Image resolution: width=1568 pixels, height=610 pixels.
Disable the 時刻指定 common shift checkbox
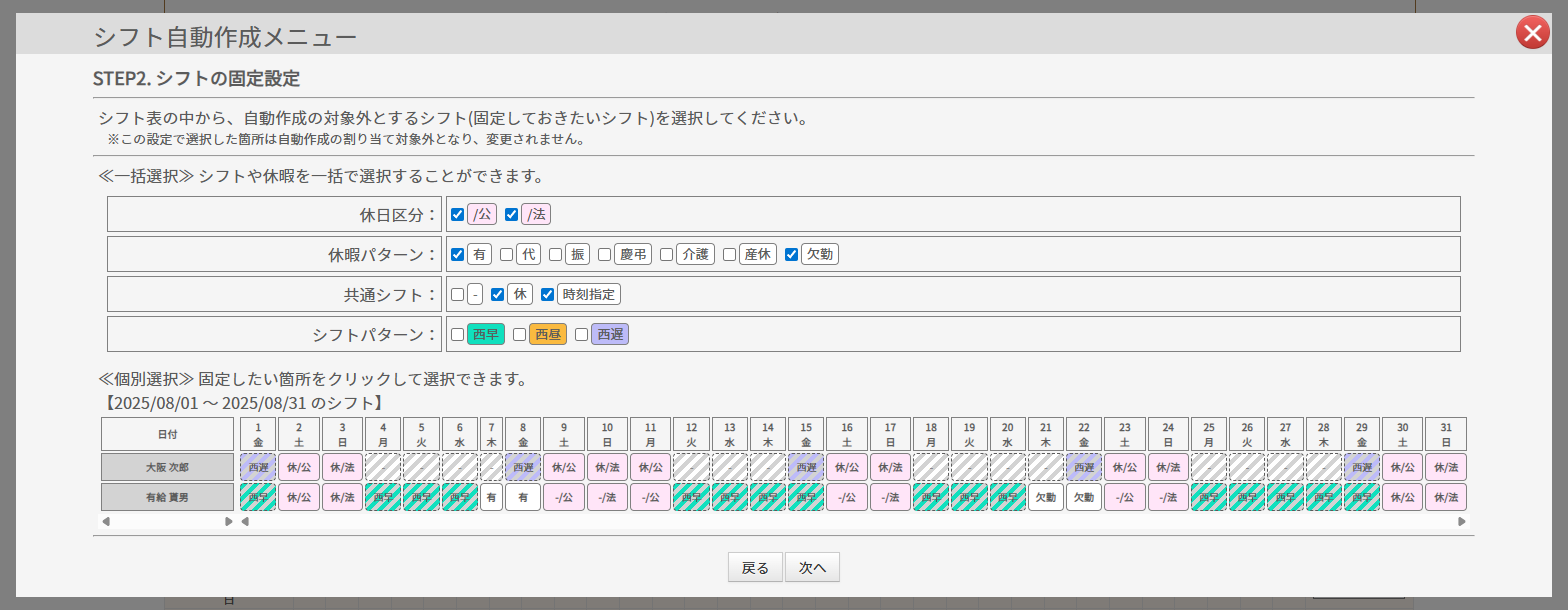(547, 294)
